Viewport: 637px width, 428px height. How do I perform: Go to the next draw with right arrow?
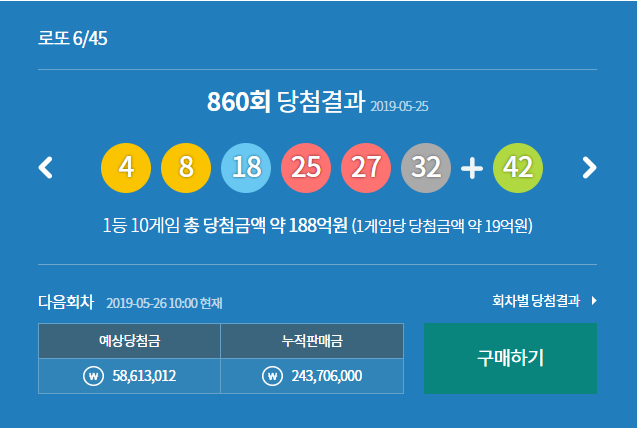tap(589, 167)
